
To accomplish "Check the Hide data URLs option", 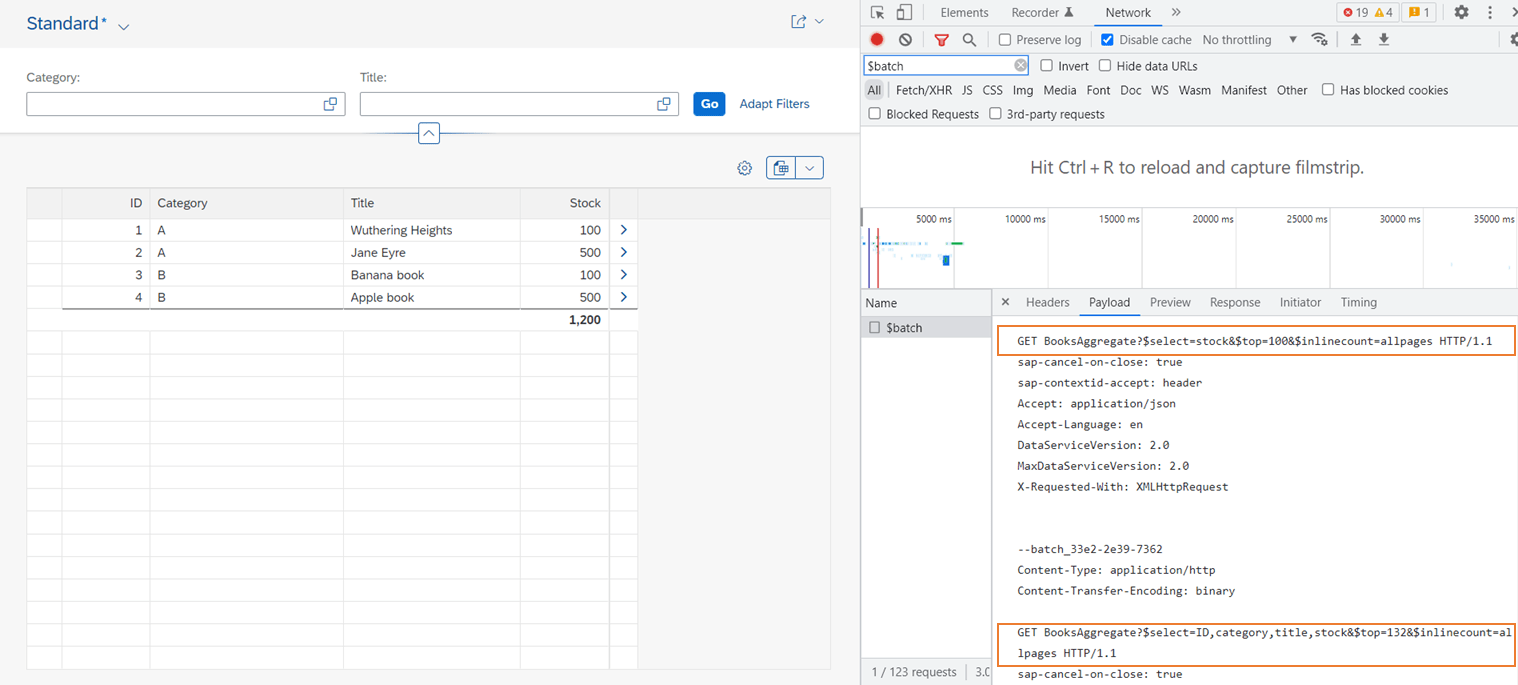I will (1105, 65).
